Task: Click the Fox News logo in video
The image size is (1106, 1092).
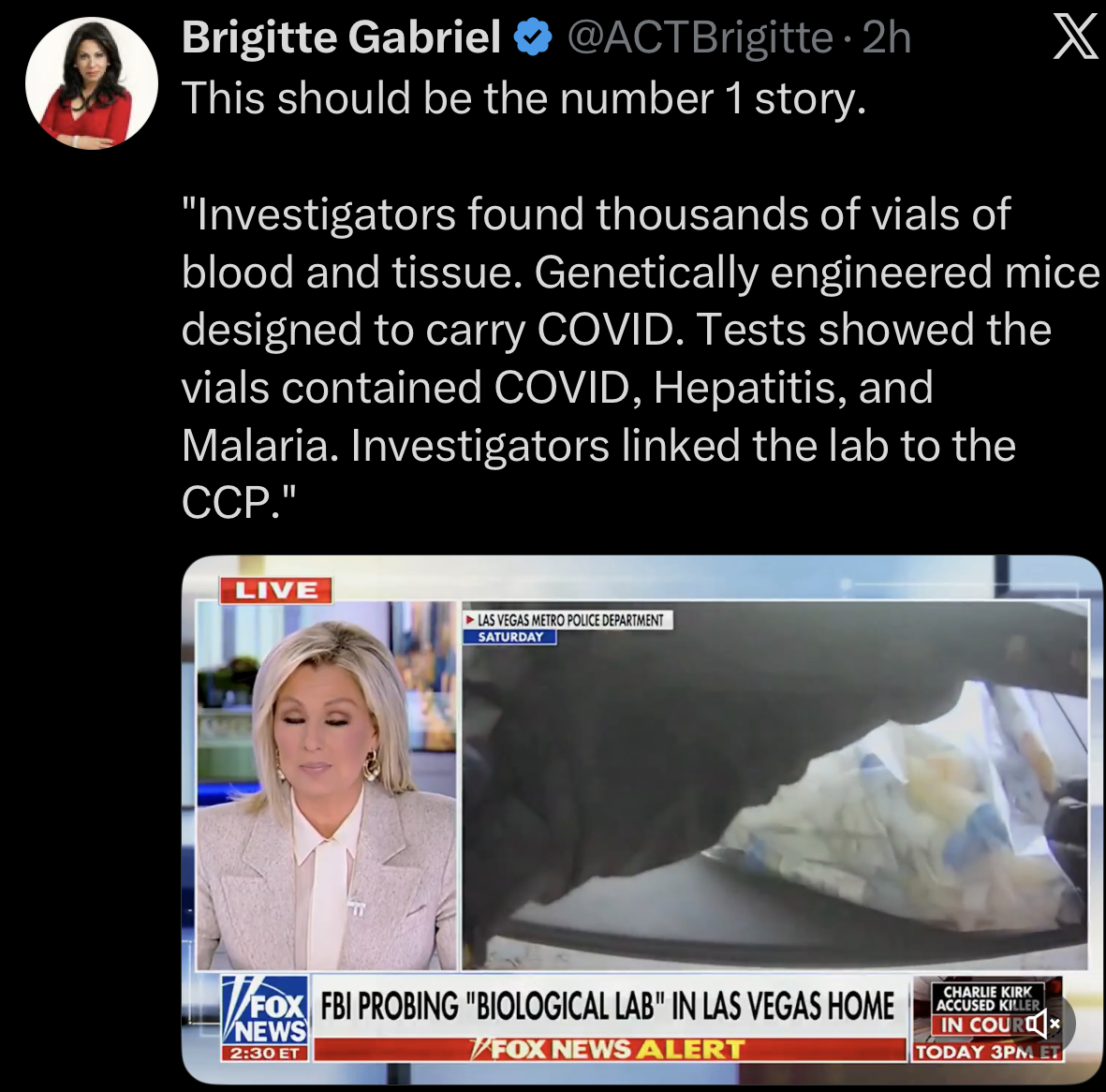Action: coord(265,1011)
